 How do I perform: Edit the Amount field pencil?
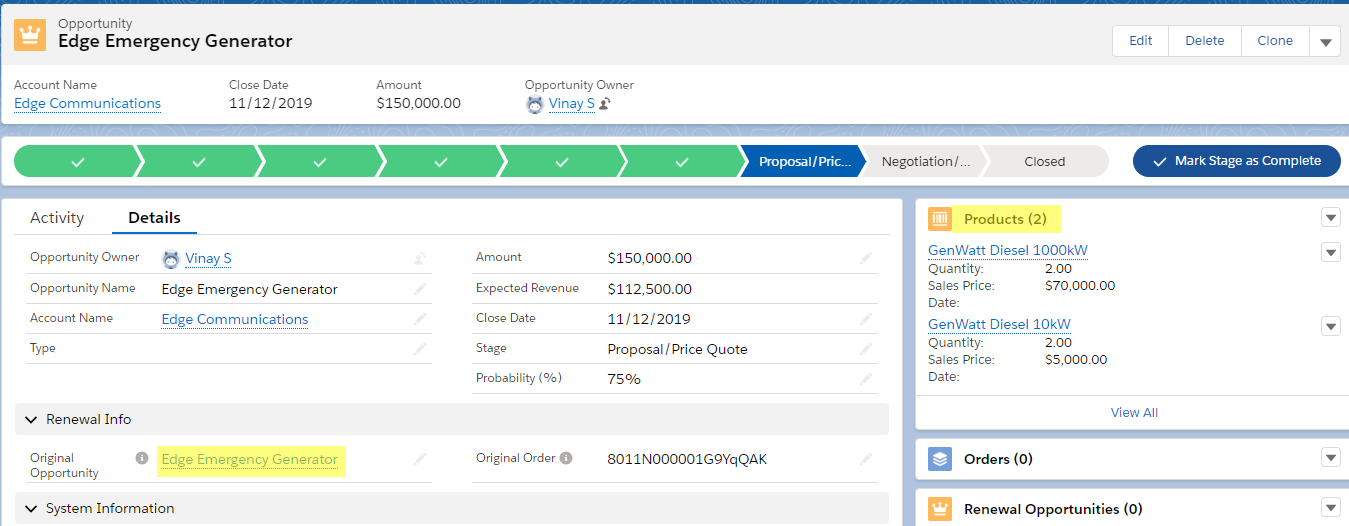pyautogui.click(x=866, y=258)
